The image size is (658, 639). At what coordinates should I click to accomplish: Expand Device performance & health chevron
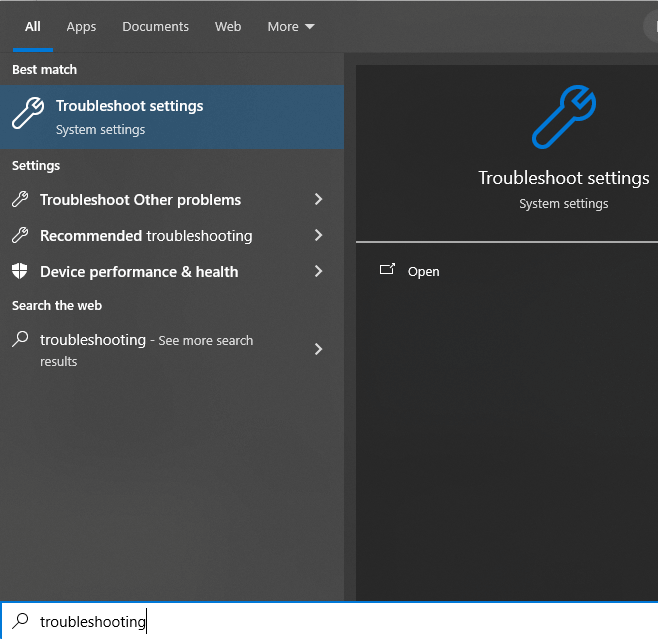[x=319, y=272]
